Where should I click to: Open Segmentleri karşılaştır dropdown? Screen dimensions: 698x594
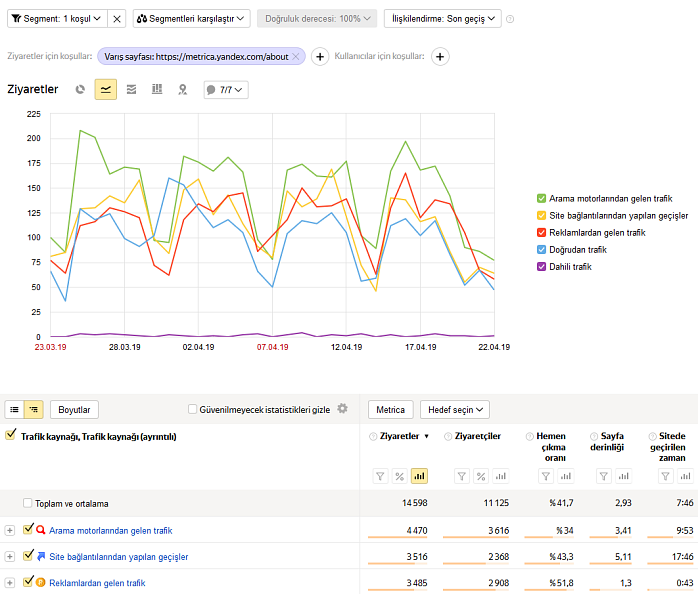pyautogui.click(x=191, y=19)
